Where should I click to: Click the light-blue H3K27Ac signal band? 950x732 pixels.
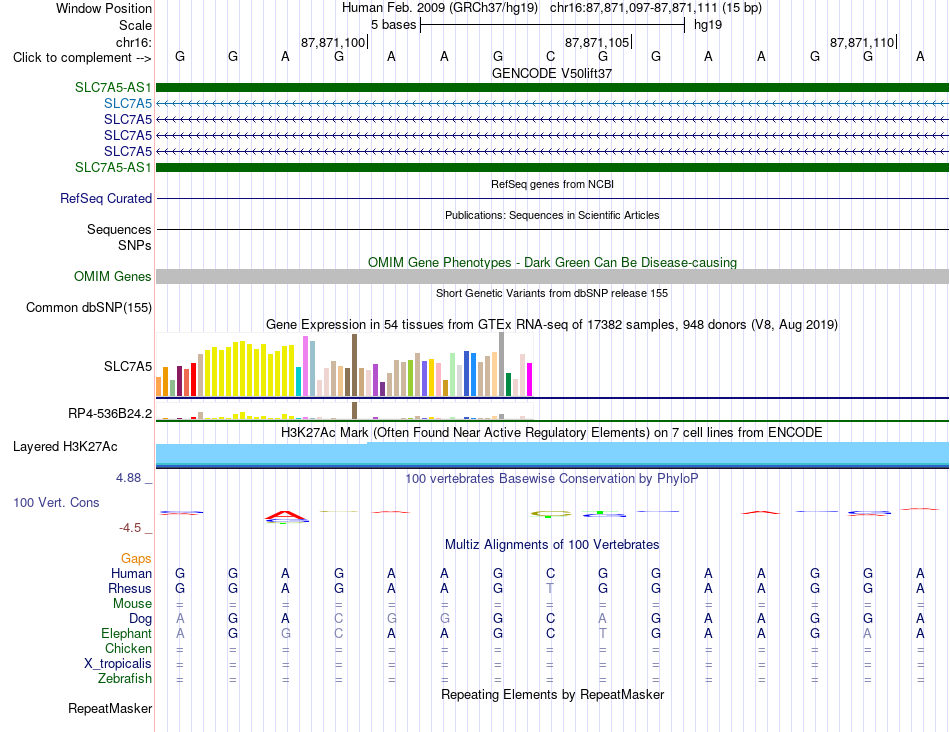coord(552,453)
